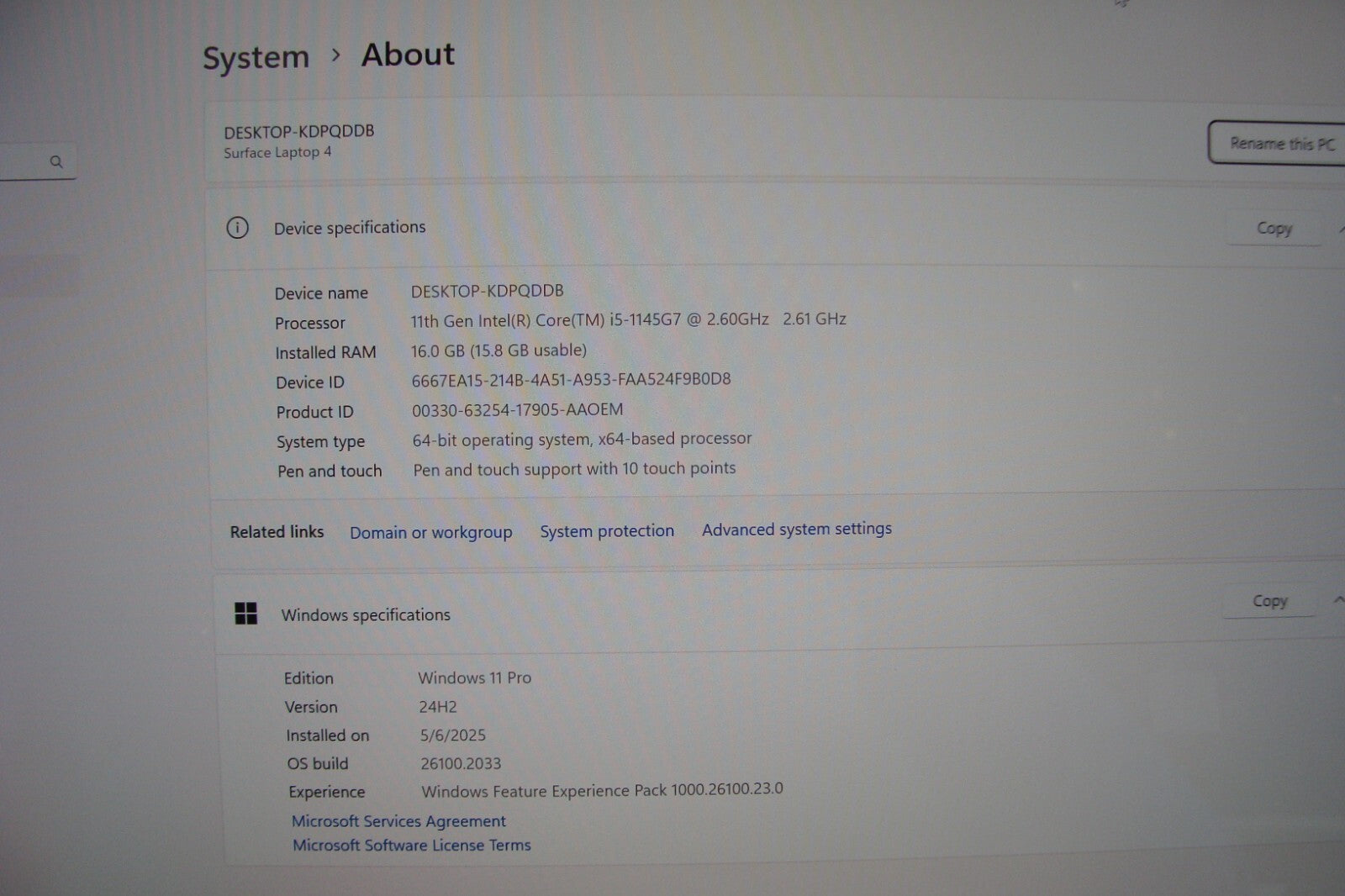1345x896 pixels.
Task: Open Microsoft Software License Terms link
Action: click(411, 846)
